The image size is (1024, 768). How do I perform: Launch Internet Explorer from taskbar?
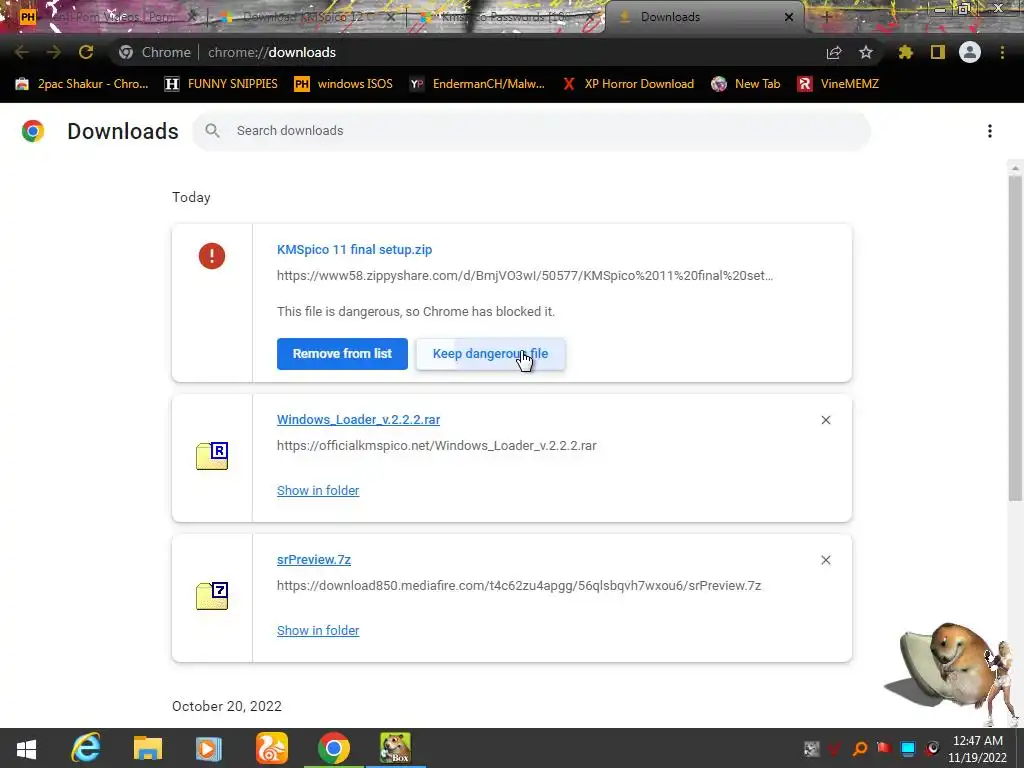point(86,748)
